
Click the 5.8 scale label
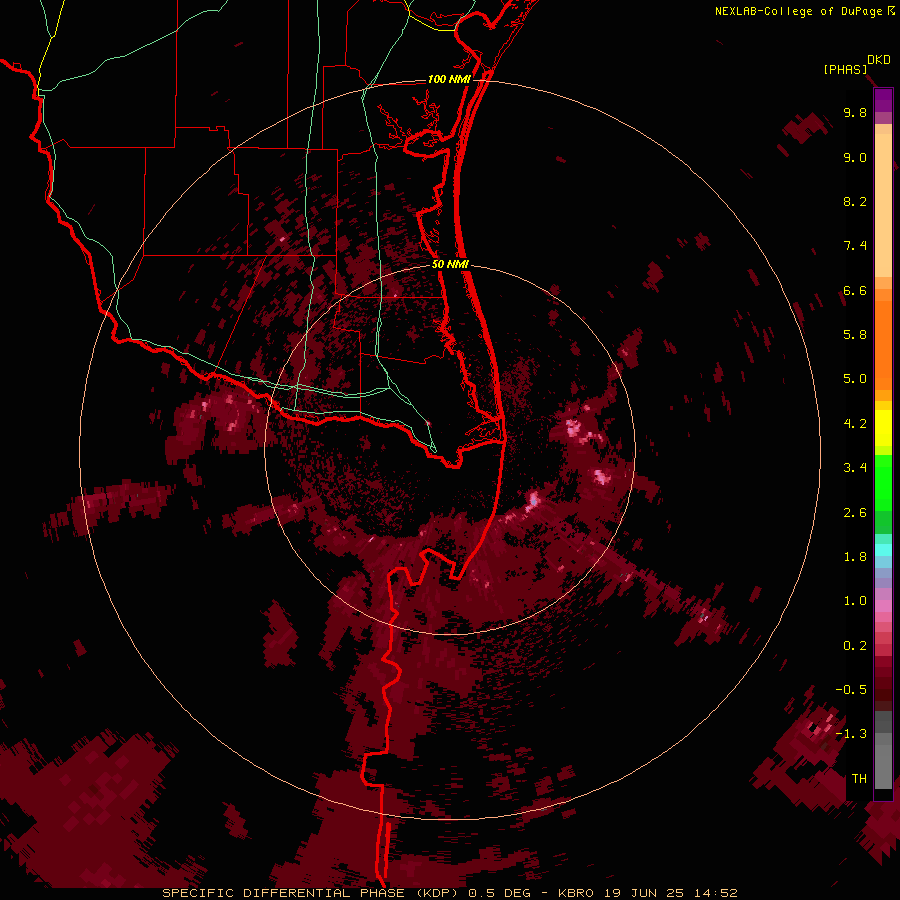click(x=855, y=335)
